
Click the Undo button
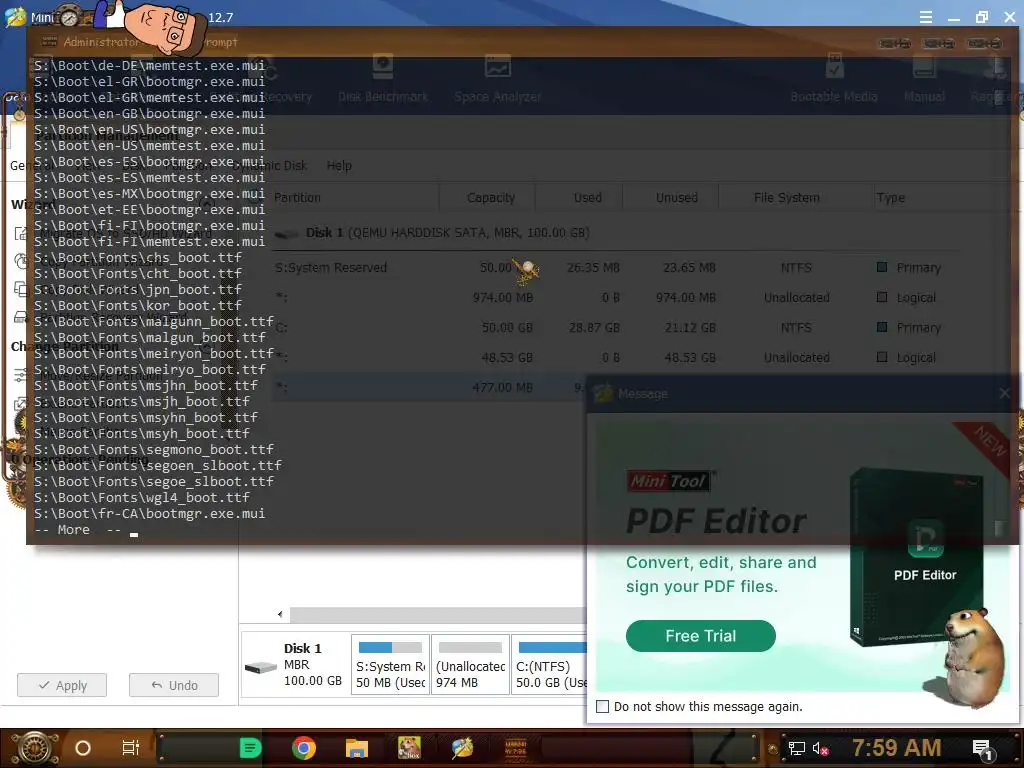(x=174, y=685)
